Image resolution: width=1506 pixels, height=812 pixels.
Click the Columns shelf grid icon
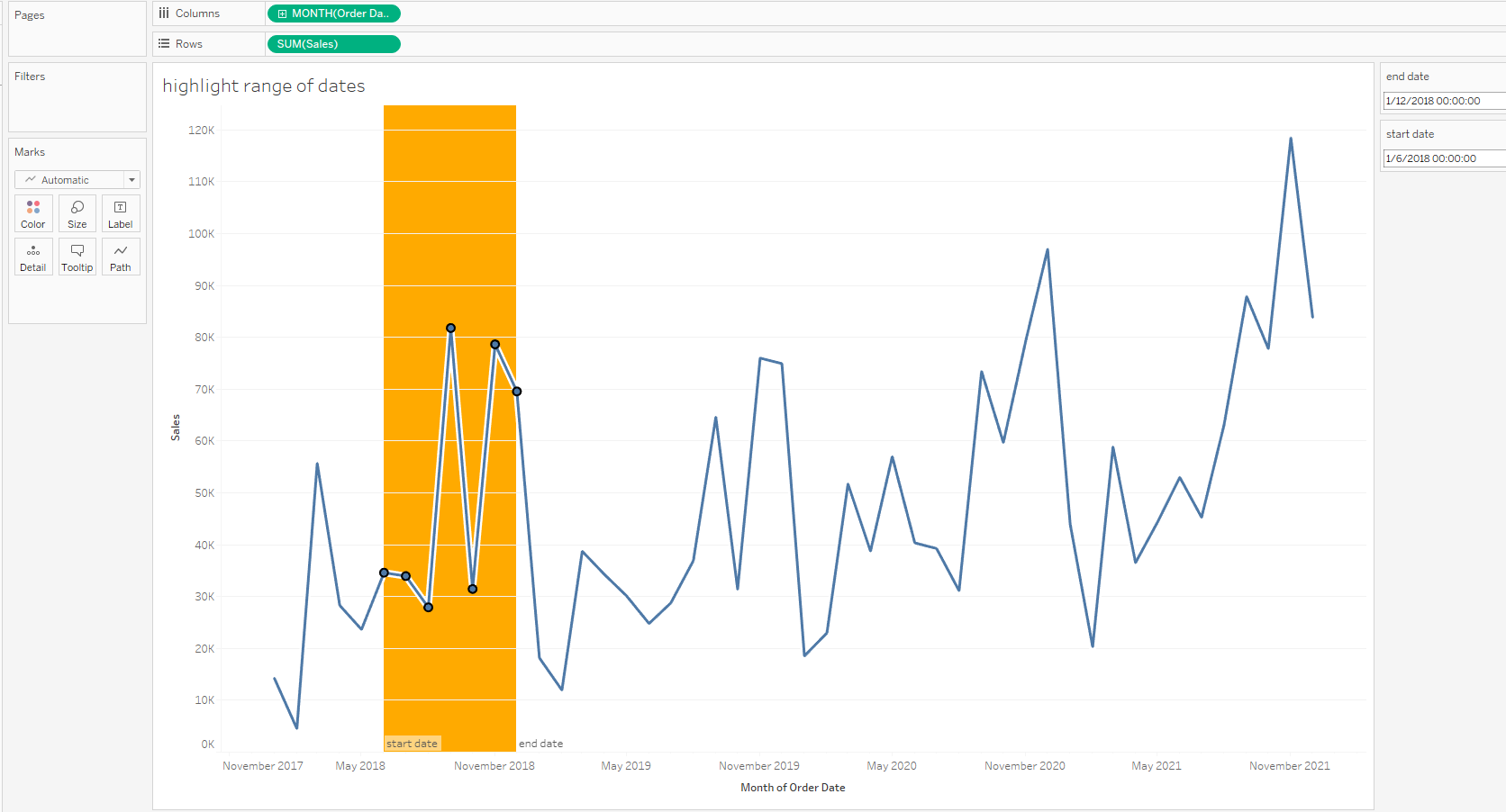point(163,13)
